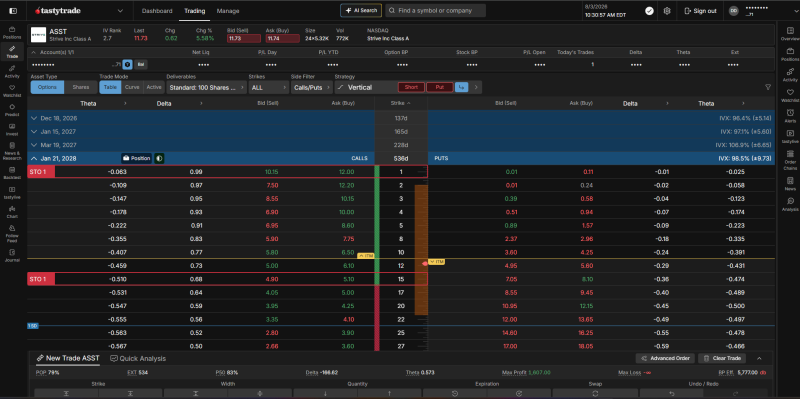
Task: Open the Analysis icon in right sidebar
Action: (790, 204)
